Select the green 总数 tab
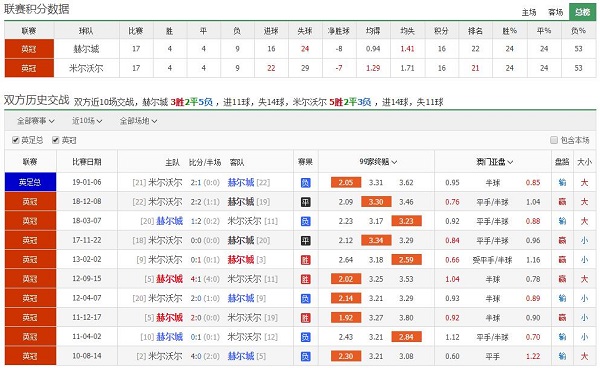Image resolution: width=600 pixels, height=368 pixels. pyautogui.click(x=582, y=12)
